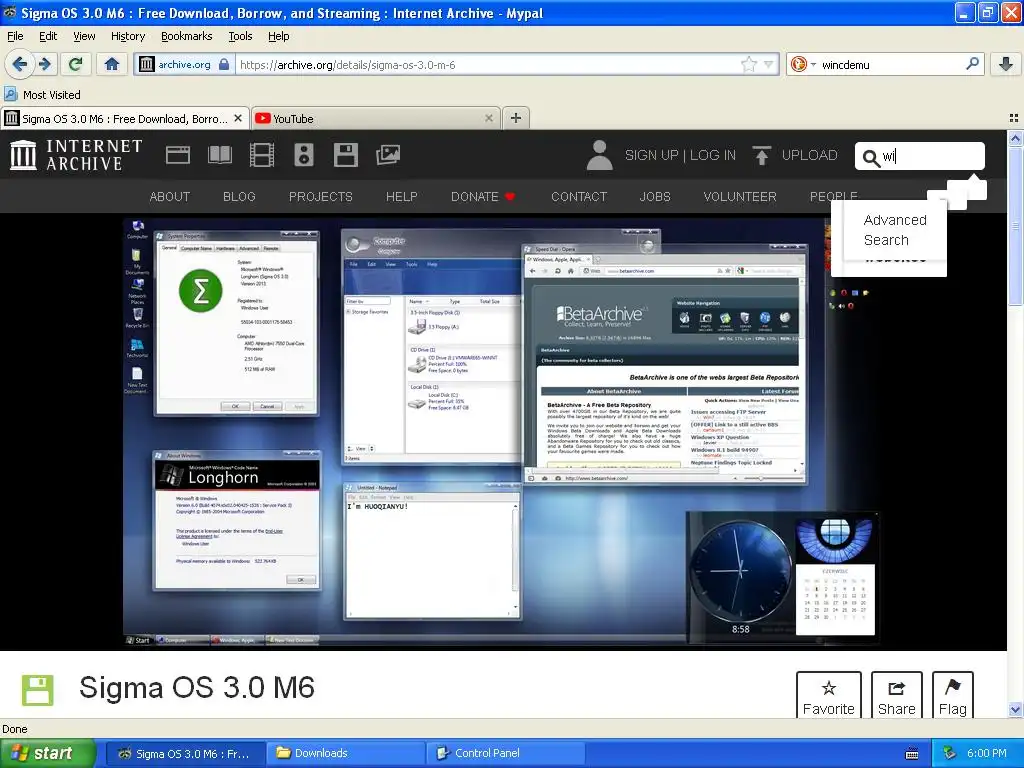Open the Edit menu
The image size is (1024, 768).
tap(48, 36)
